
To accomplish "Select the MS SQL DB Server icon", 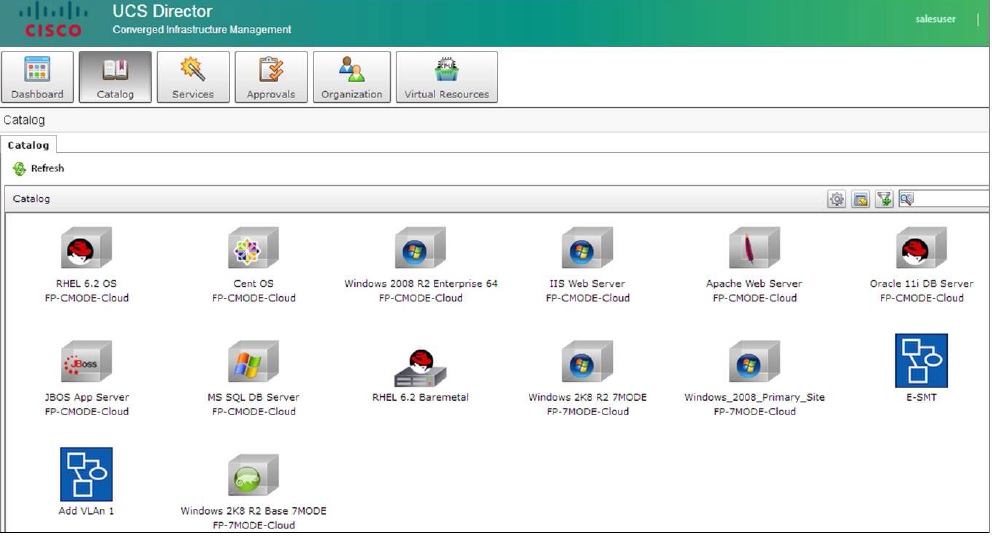I will tap(253, 361).
